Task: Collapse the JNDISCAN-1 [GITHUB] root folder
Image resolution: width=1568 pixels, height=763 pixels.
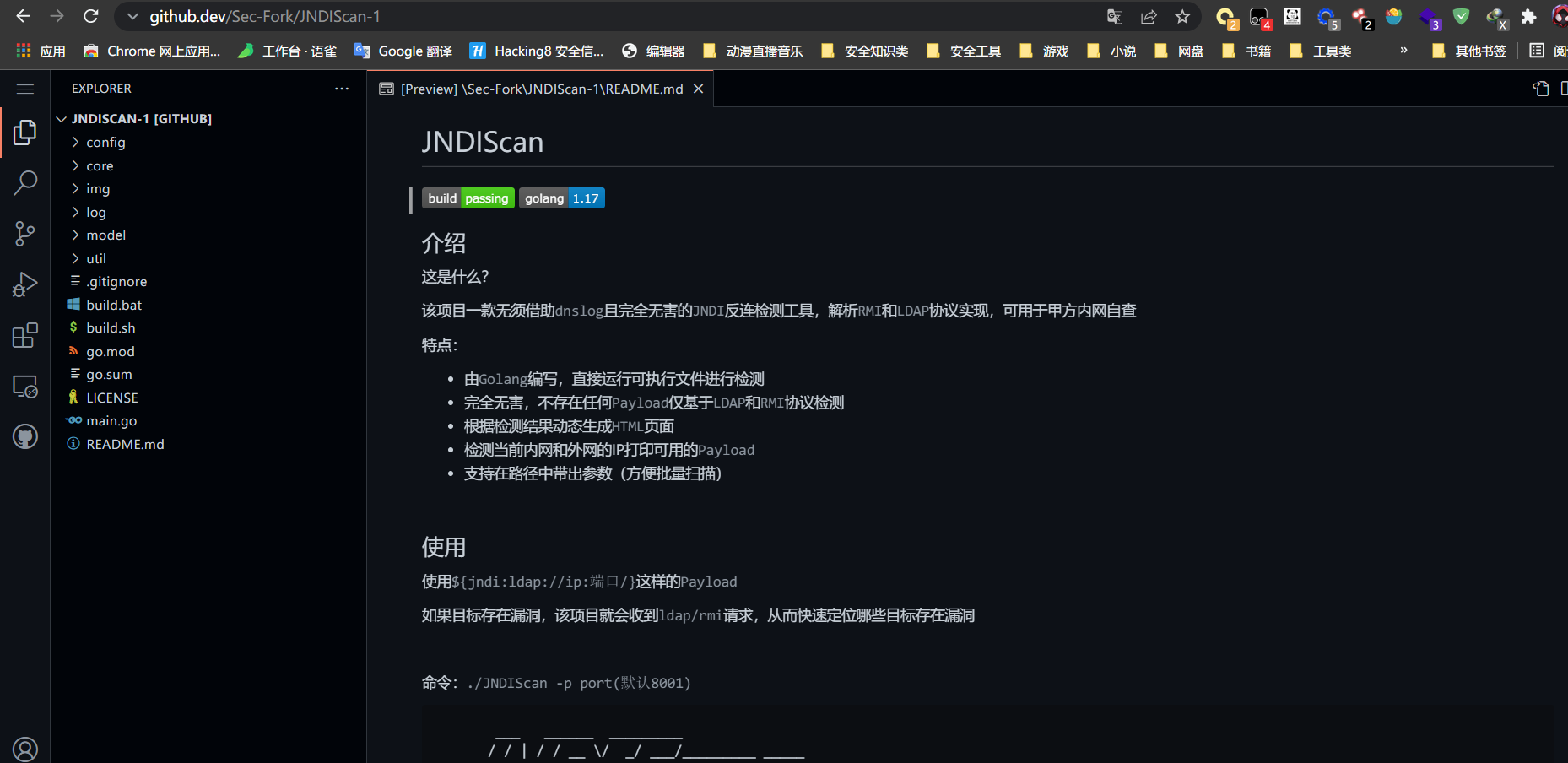Action: (x=208, y=119)
